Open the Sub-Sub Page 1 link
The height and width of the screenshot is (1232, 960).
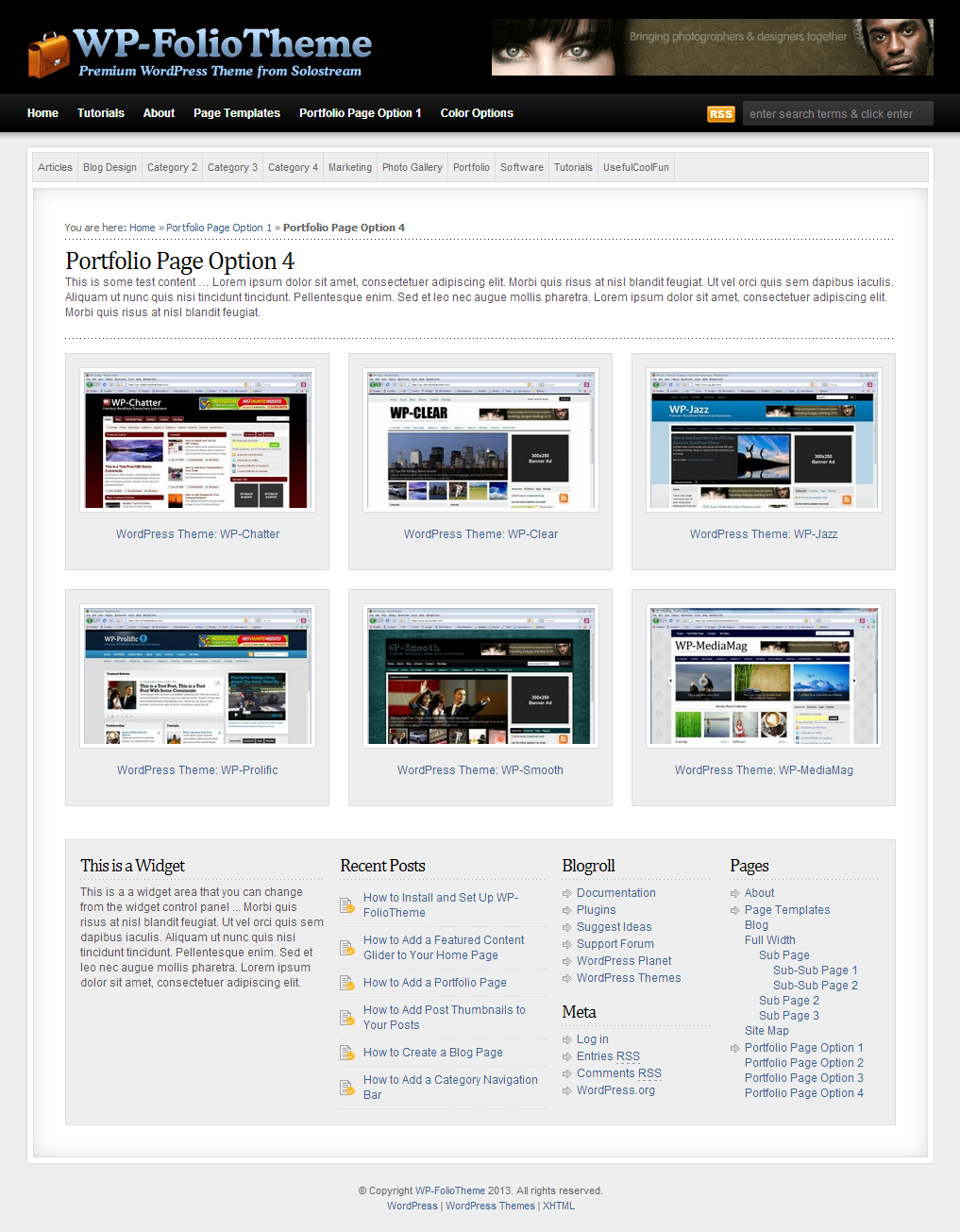click(816, 970)
